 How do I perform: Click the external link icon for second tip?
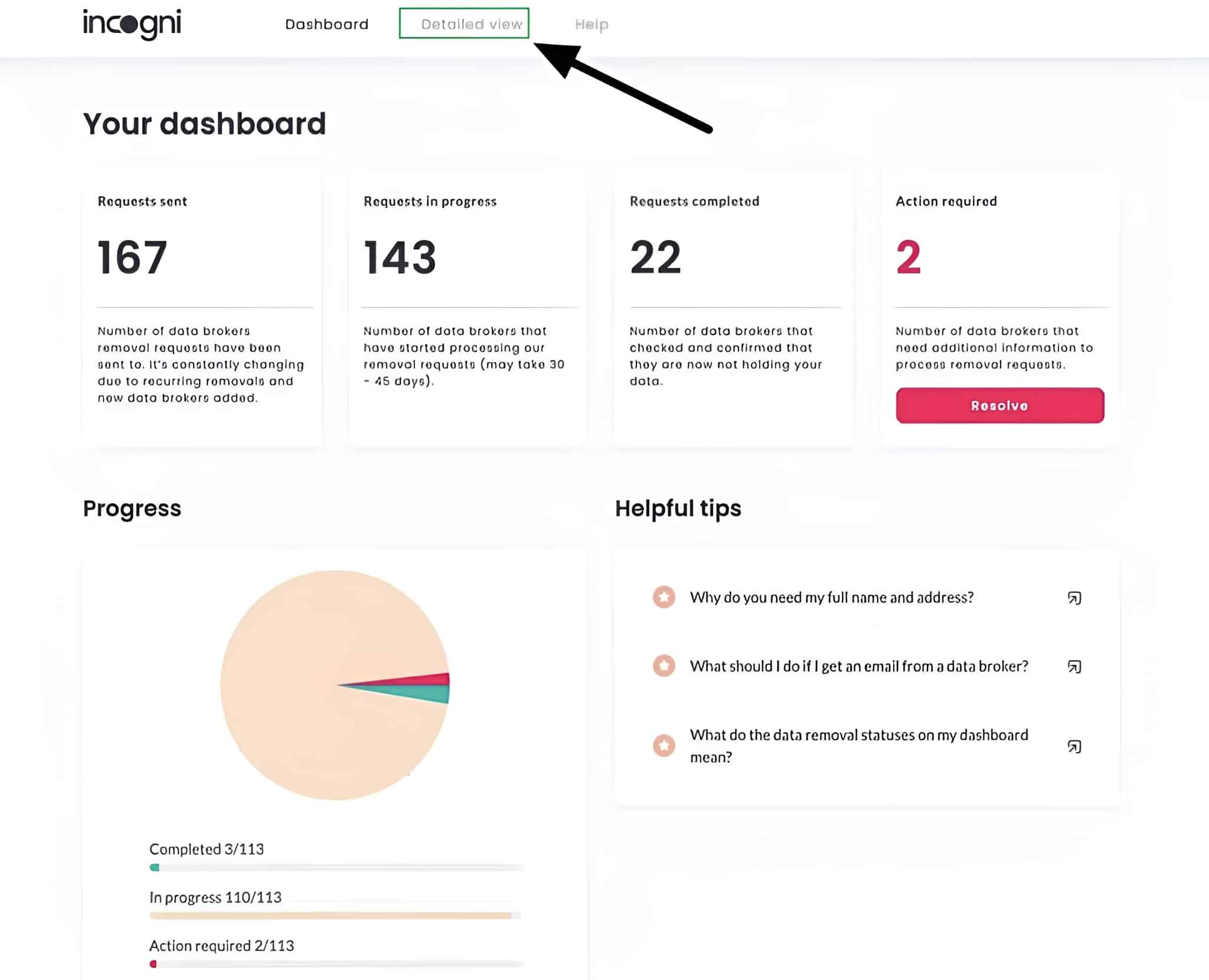click(x=1076, y=666)
